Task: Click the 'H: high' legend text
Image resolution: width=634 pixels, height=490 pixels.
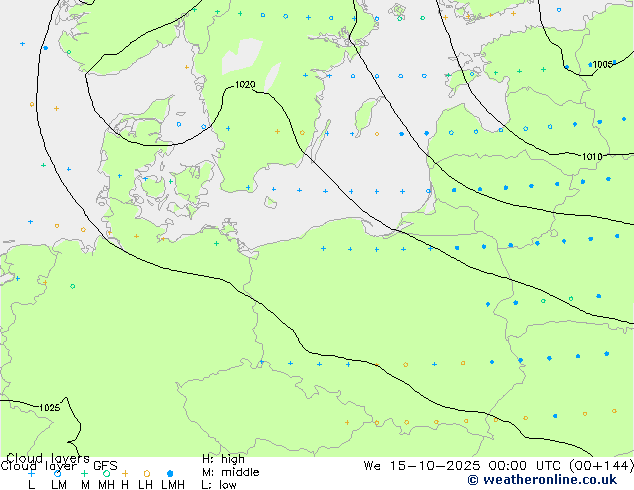Action: coord(223,459)
